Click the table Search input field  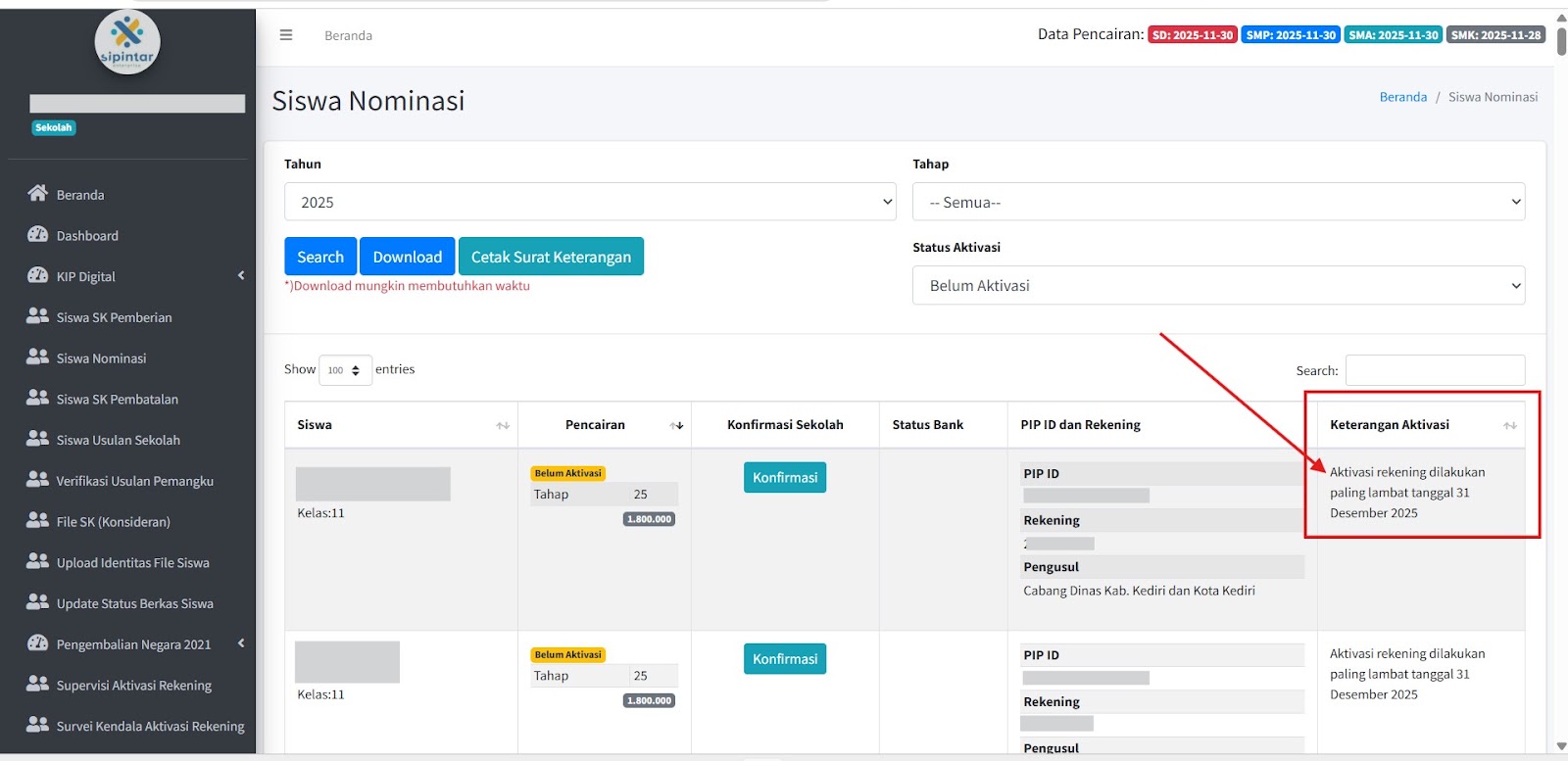(x=1435, y=370)
